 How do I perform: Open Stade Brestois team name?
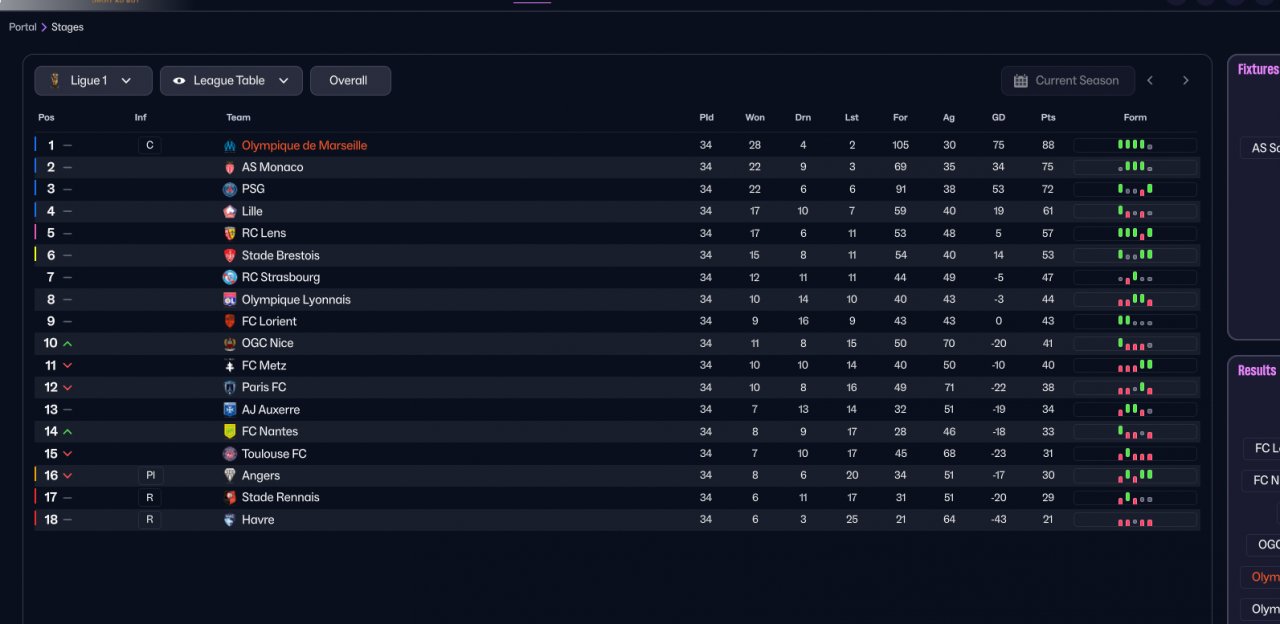point(281,256)
